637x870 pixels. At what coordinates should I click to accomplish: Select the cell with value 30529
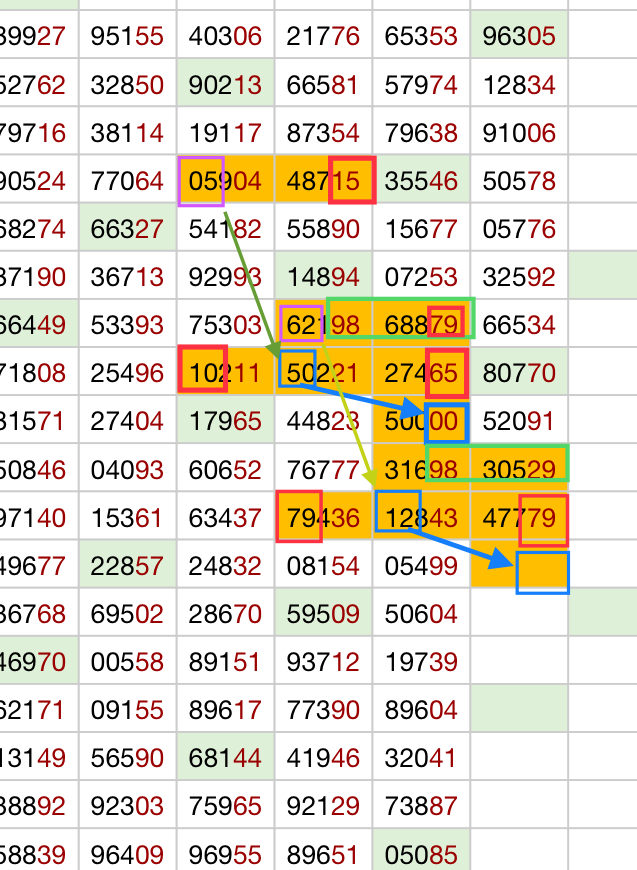(519, 468)
